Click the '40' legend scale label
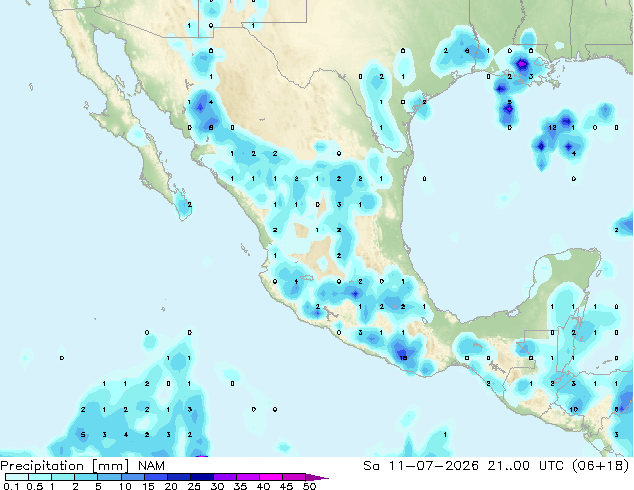 point(263,486)
